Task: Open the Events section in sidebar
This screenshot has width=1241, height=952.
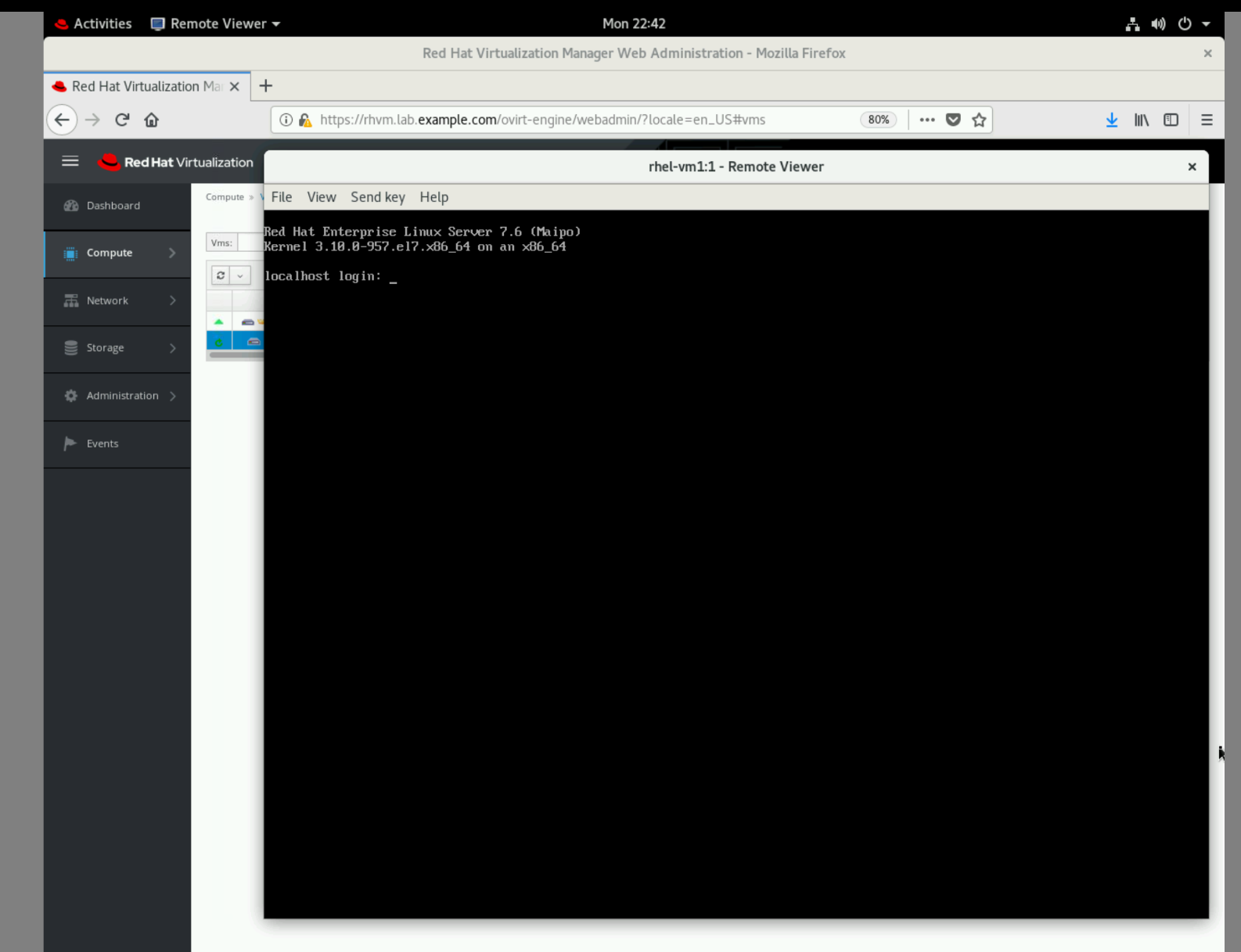Action: [117, 444]
